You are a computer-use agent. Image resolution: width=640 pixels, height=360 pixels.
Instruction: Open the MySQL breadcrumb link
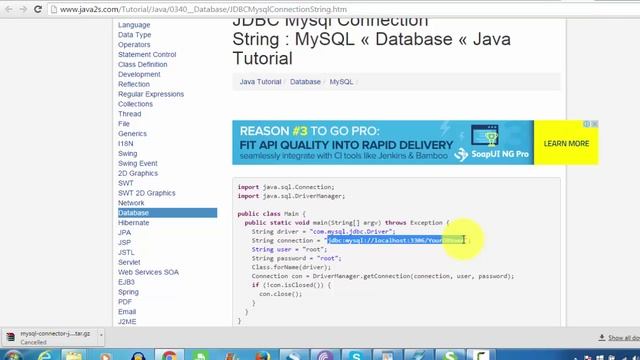point(341,82)
